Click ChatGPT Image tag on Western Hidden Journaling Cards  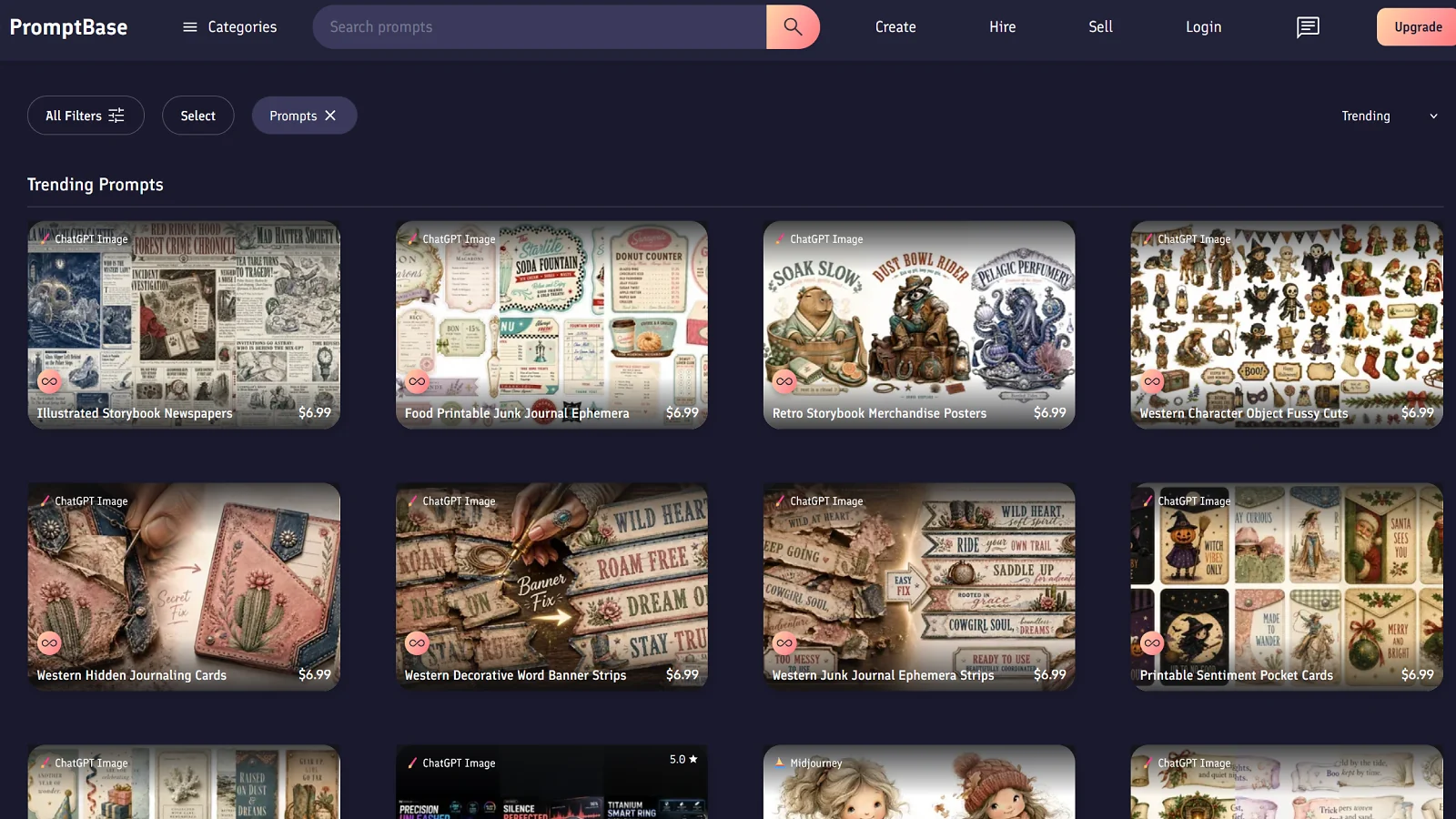(x=85, y=501)
